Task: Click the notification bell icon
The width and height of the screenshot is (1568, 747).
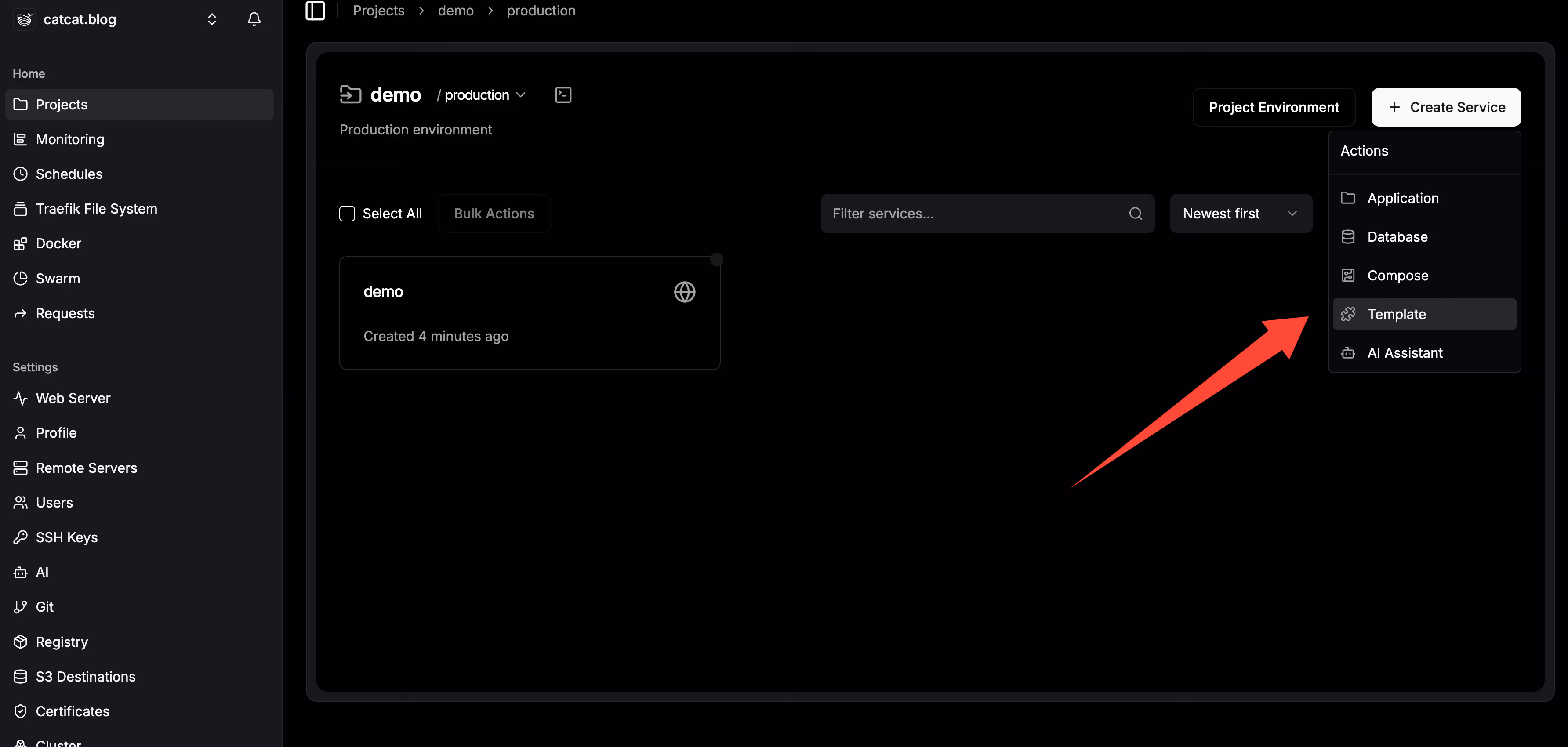Action: point(254,19)
